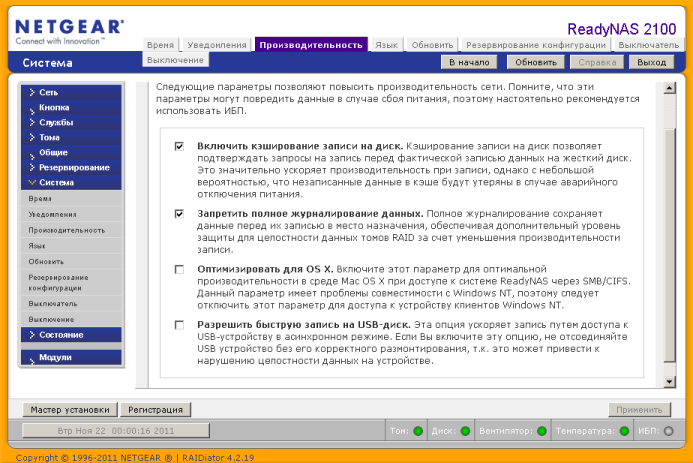Click the gray ИБП status LED

tap(669, 431)
